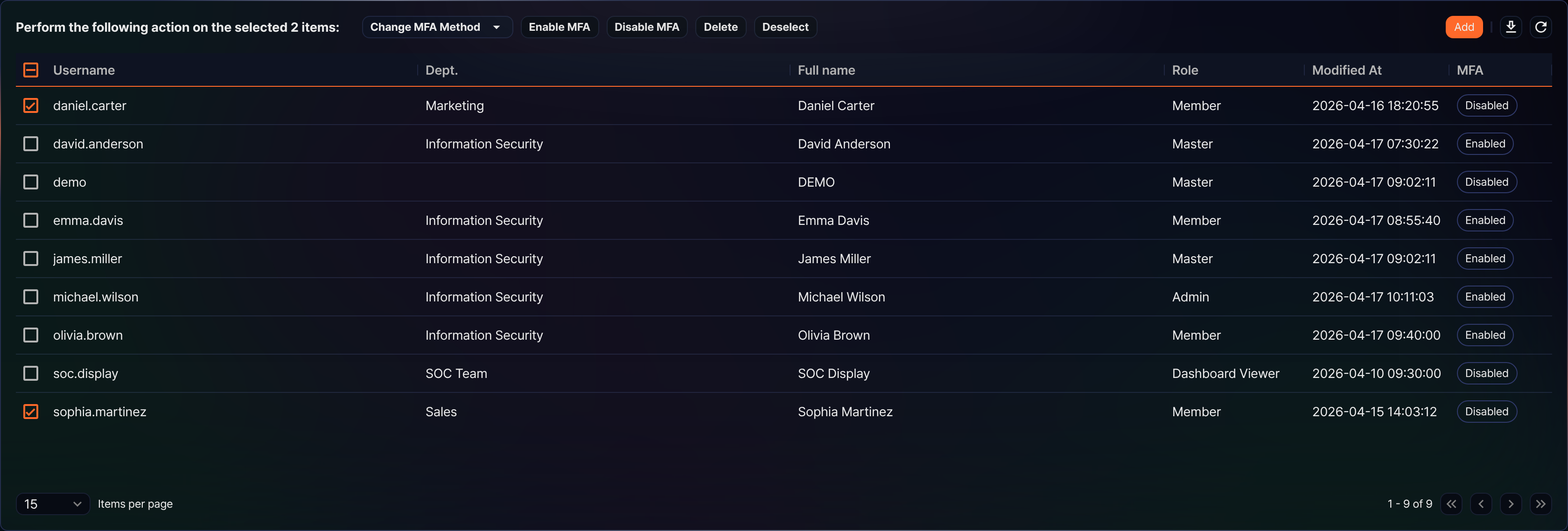The width and height of the screenshot is (1568, 531).
Task: Click the Admin role cell
Action: (x=1190, y=297)
